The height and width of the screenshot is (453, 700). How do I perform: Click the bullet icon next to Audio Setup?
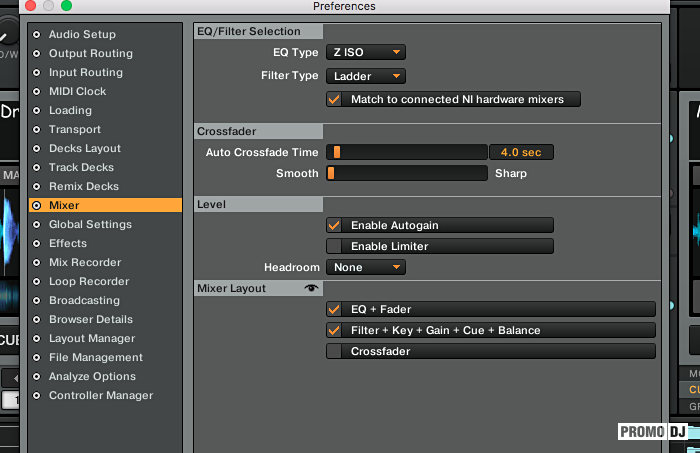38,35
